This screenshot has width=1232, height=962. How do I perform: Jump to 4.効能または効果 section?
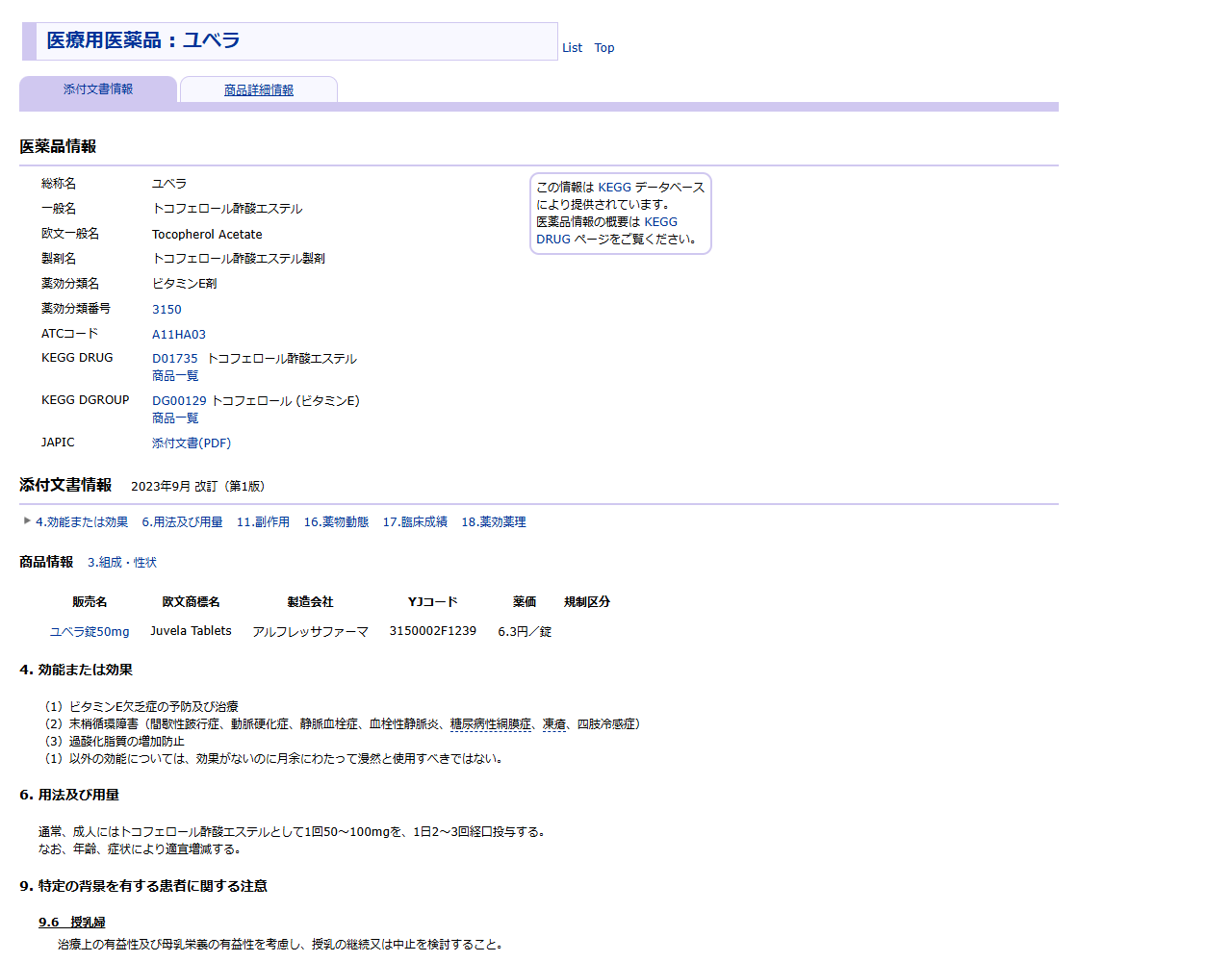(x=82, y=521)
